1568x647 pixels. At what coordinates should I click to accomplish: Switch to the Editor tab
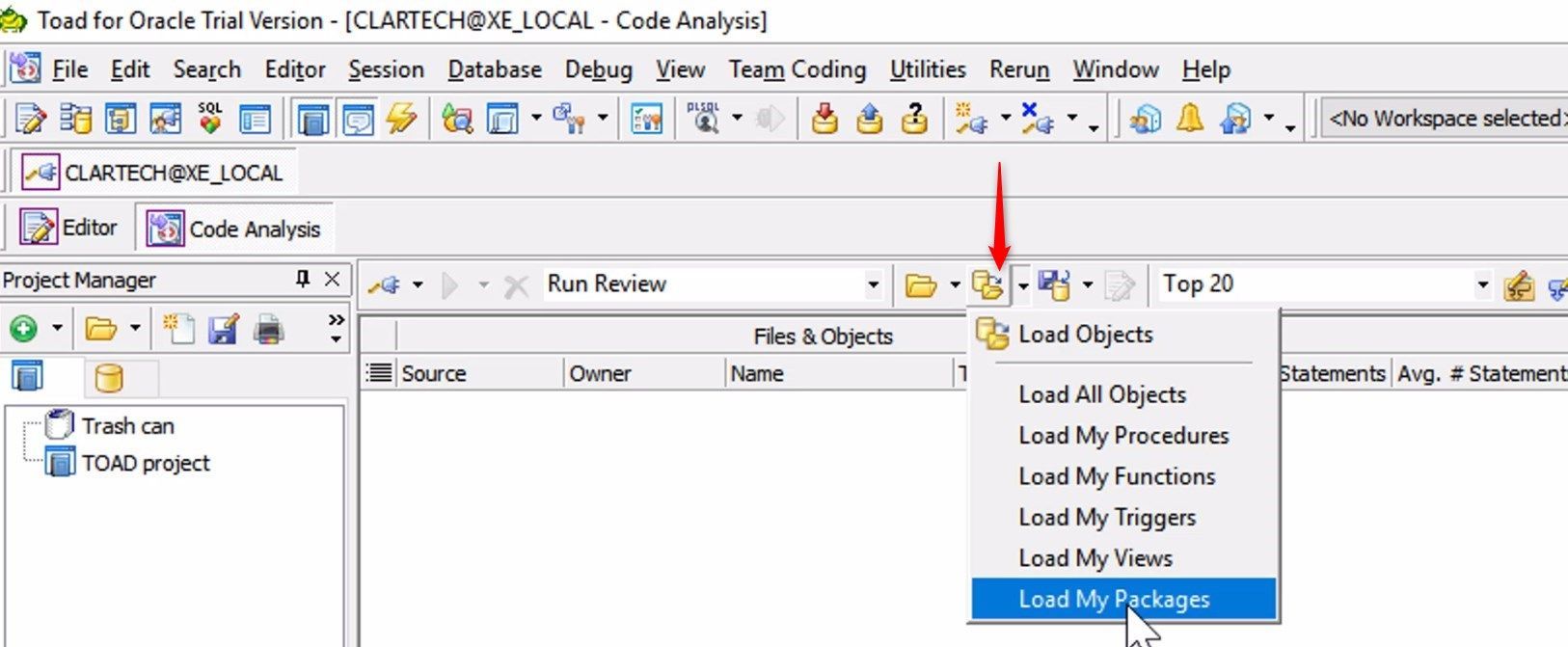[70, 228]
